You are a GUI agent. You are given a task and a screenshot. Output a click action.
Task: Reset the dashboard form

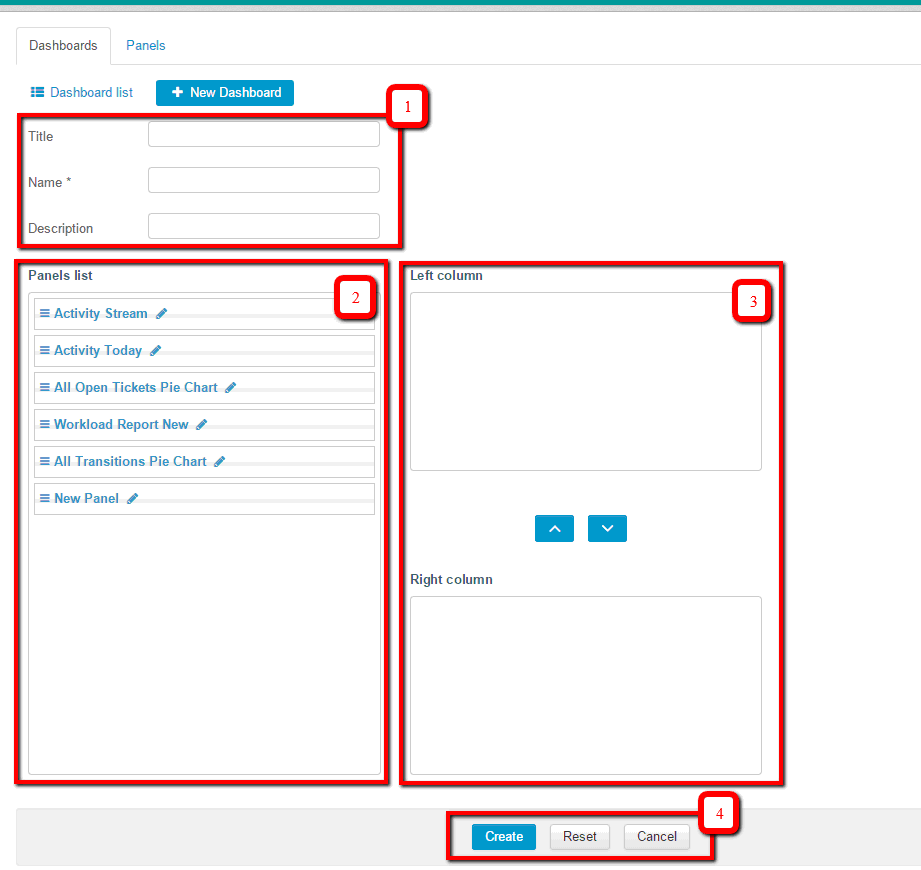(x=580, y=837)
